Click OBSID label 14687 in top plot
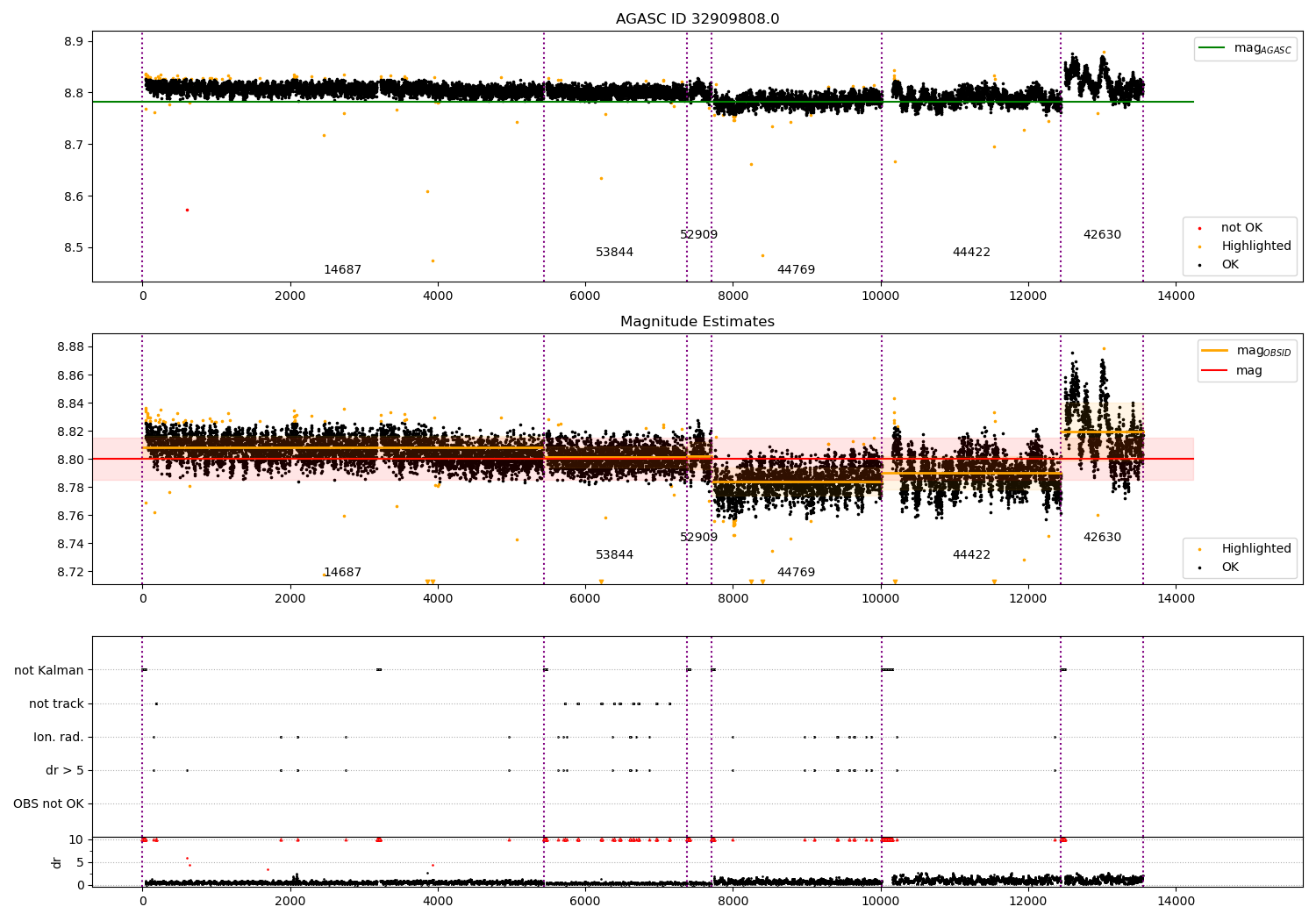This screenshot has width=1316, height=921. click(342, 270)
